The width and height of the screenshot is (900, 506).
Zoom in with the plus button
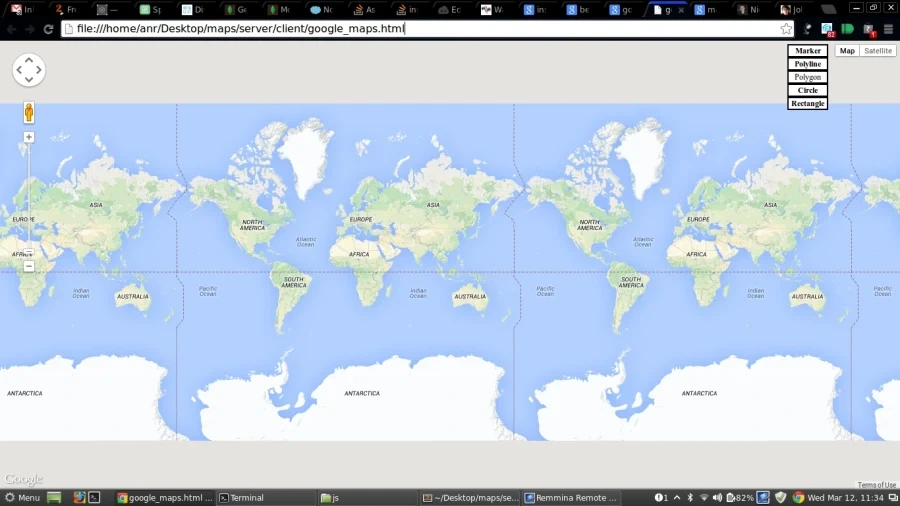pos(29,137)
